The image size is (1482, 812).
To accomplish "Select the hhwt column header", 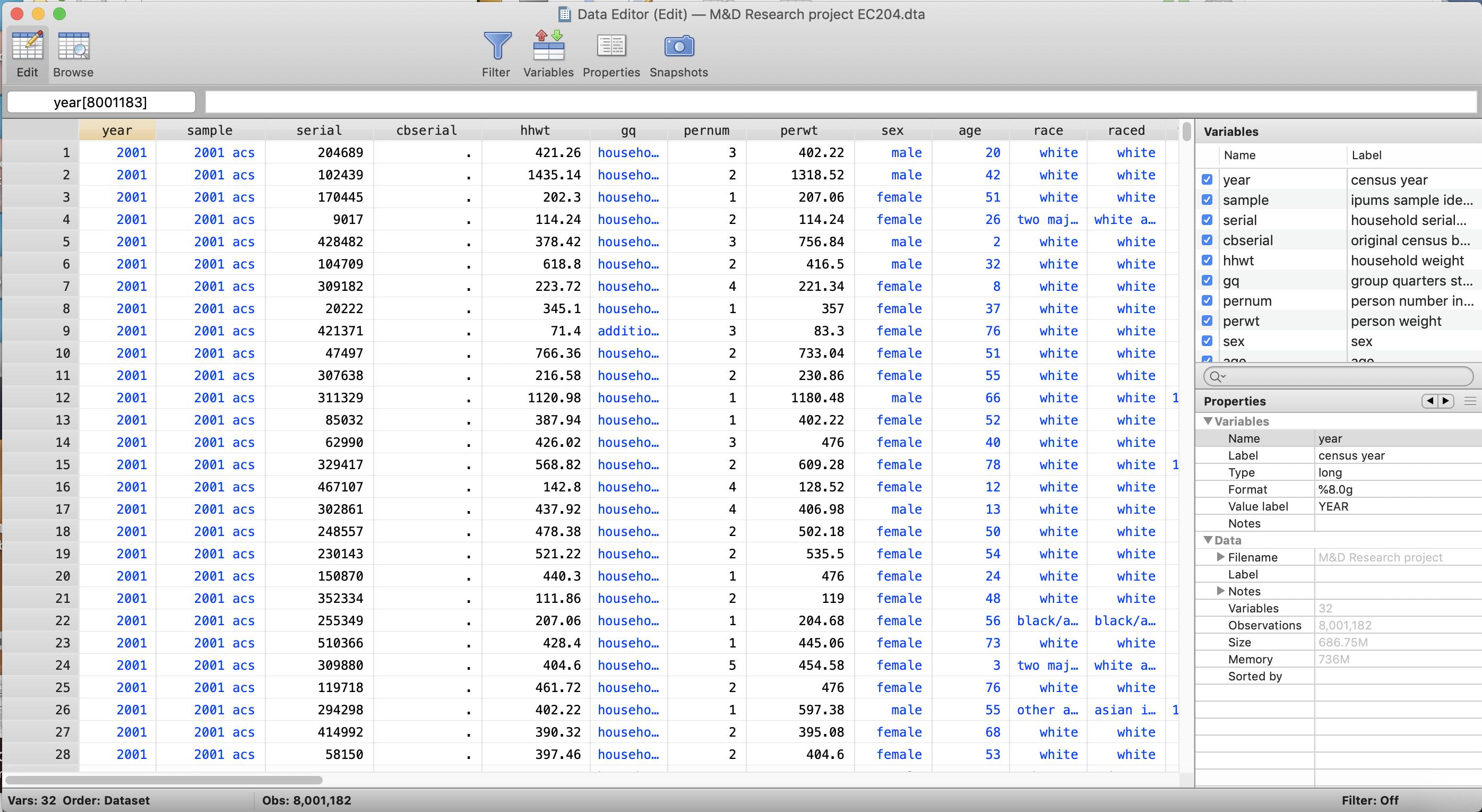I will (x=536, y=131).
